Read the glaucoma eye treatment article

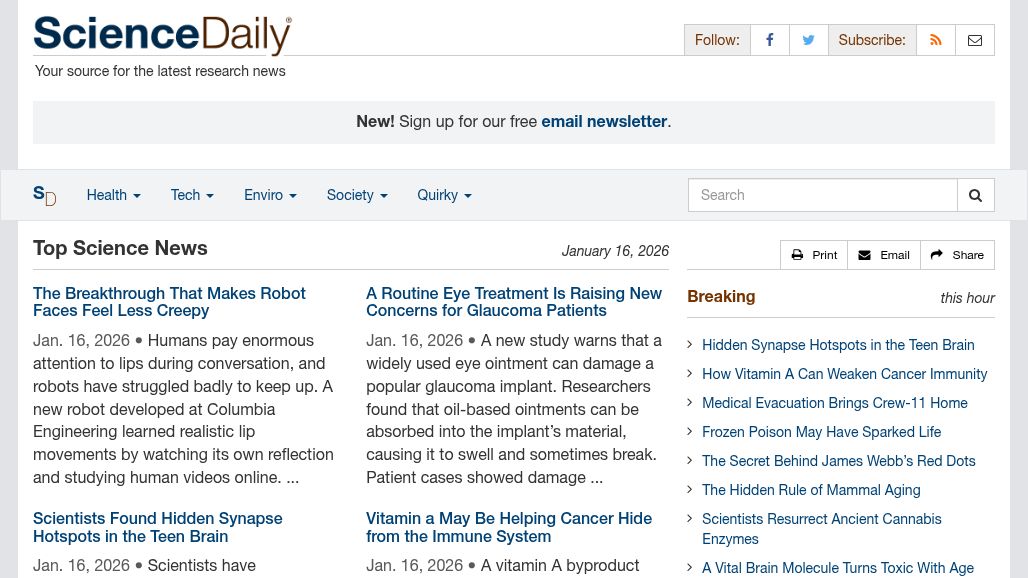(x=514, y=302)
